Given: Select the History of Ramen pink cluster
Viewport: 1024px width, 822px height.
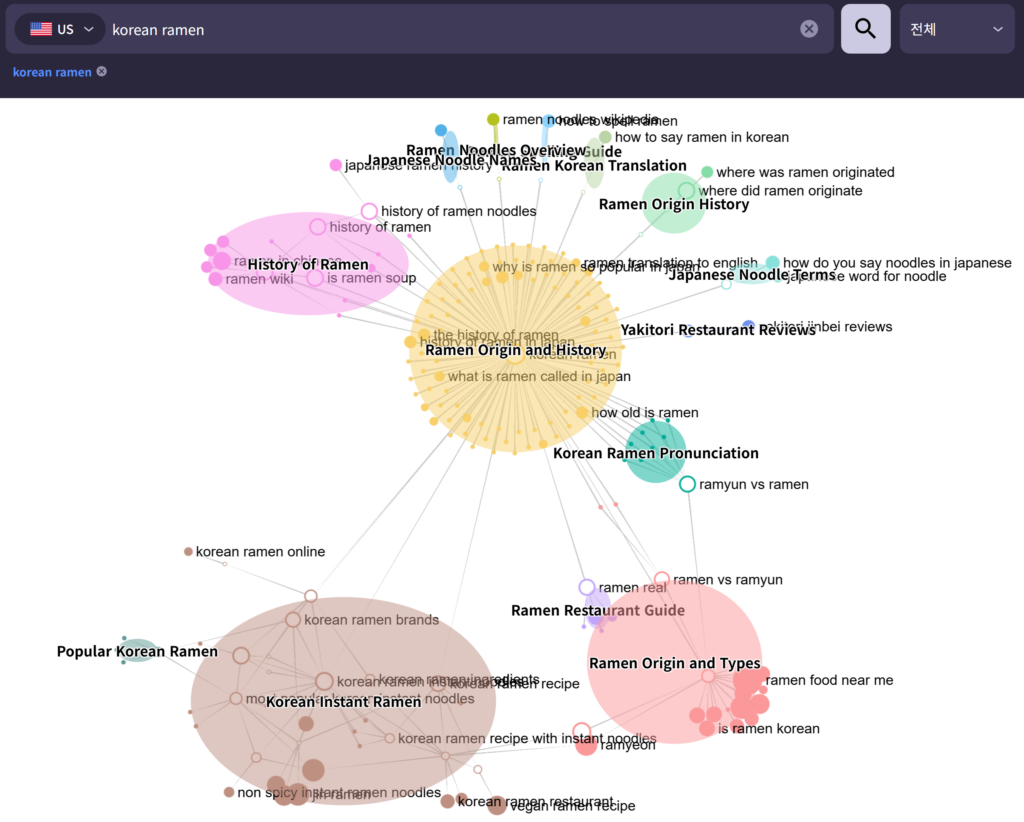Looking at the screenshot, I should click(308, 264).
